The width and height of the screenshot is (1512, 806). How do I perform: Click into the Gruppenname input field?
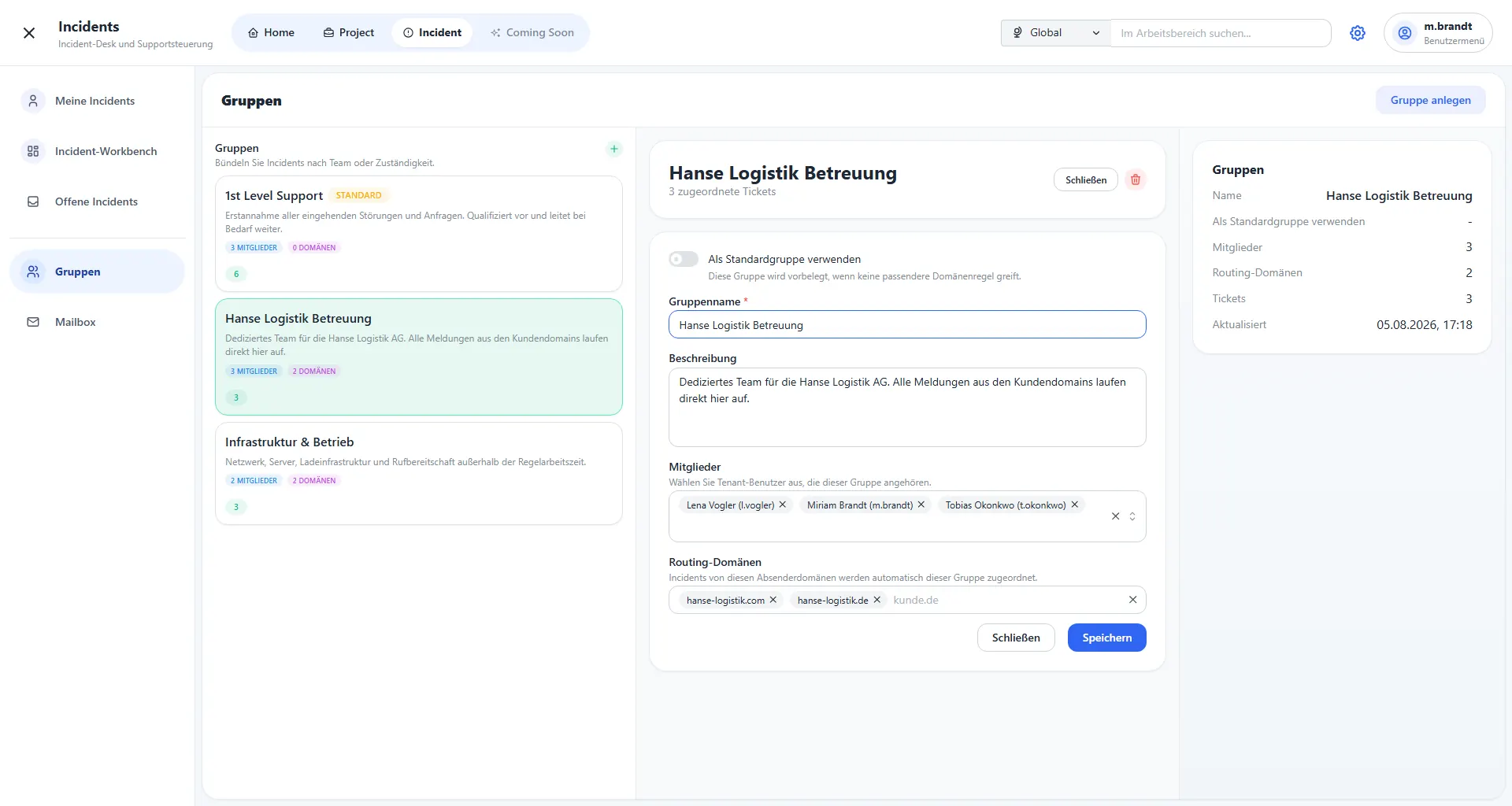pyautogui.click(x=907, y=325)
